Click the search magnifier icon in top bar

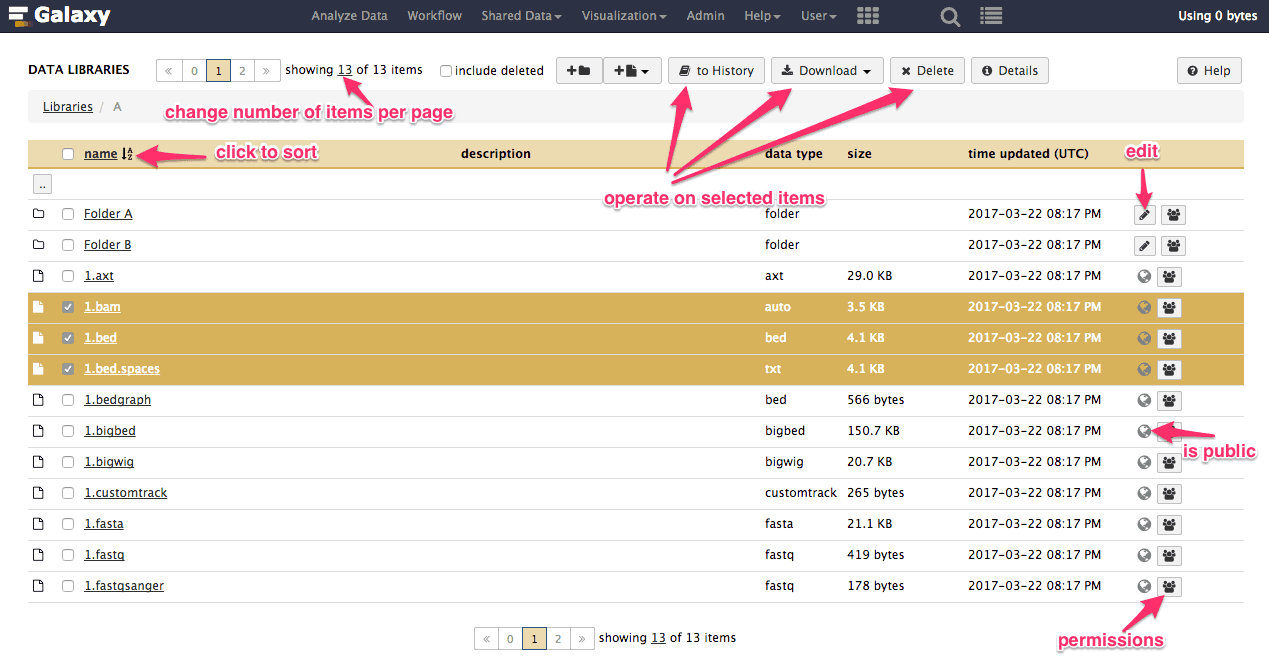pyautogui.click(x=950, y=16)
